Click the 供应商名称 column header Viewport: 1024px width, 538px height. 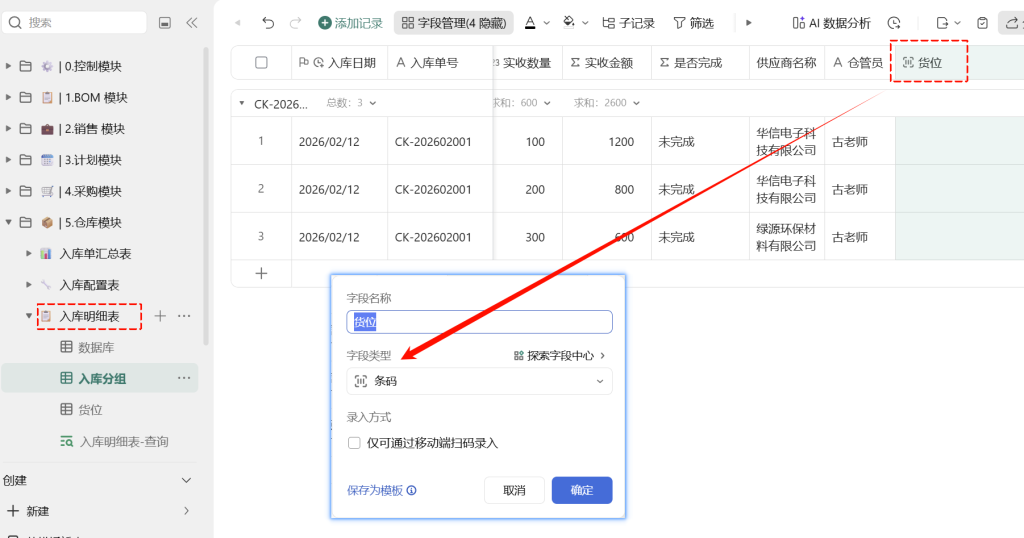[x=786, y=63]
